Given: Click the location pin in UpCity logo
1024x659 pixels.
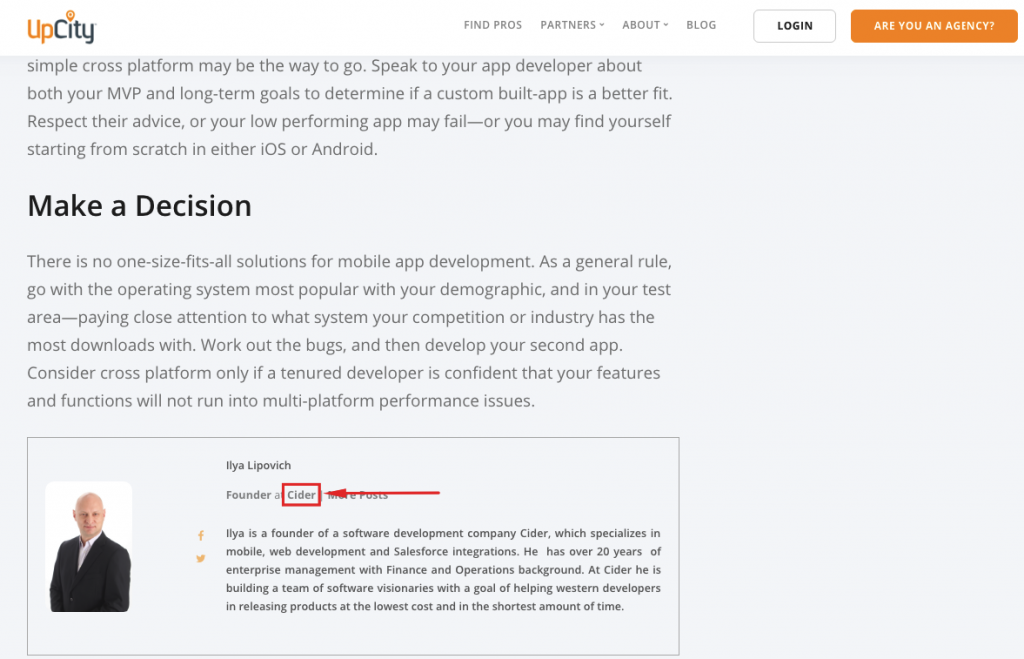Looking at the screenshot, I should click(x=71, y=16).
